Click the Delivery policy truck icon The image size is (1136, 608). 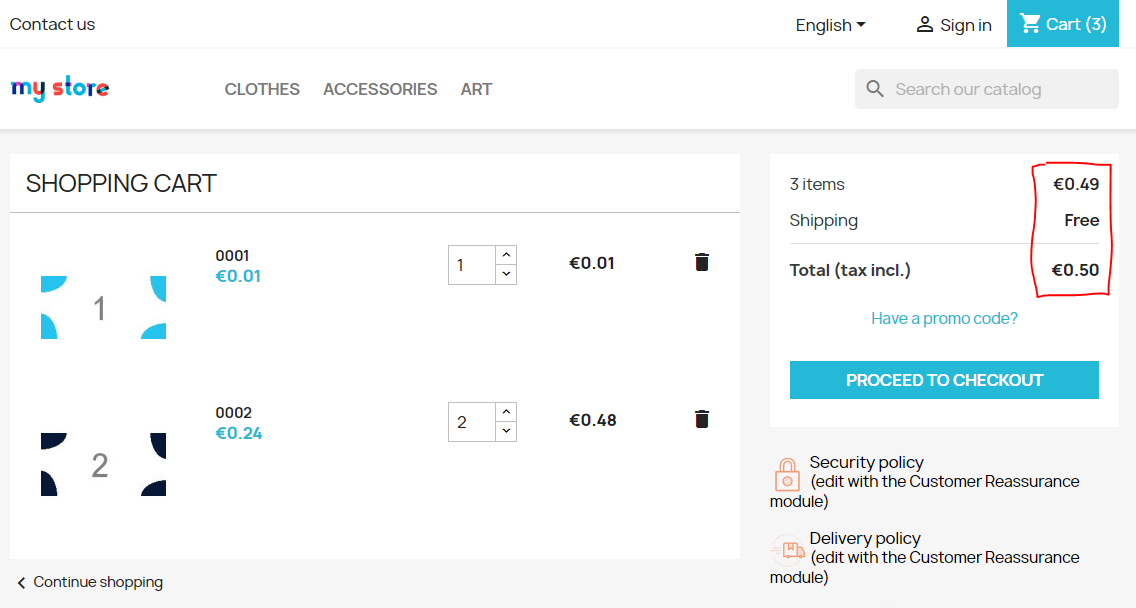pyautogui.click(x=786, y=548)
